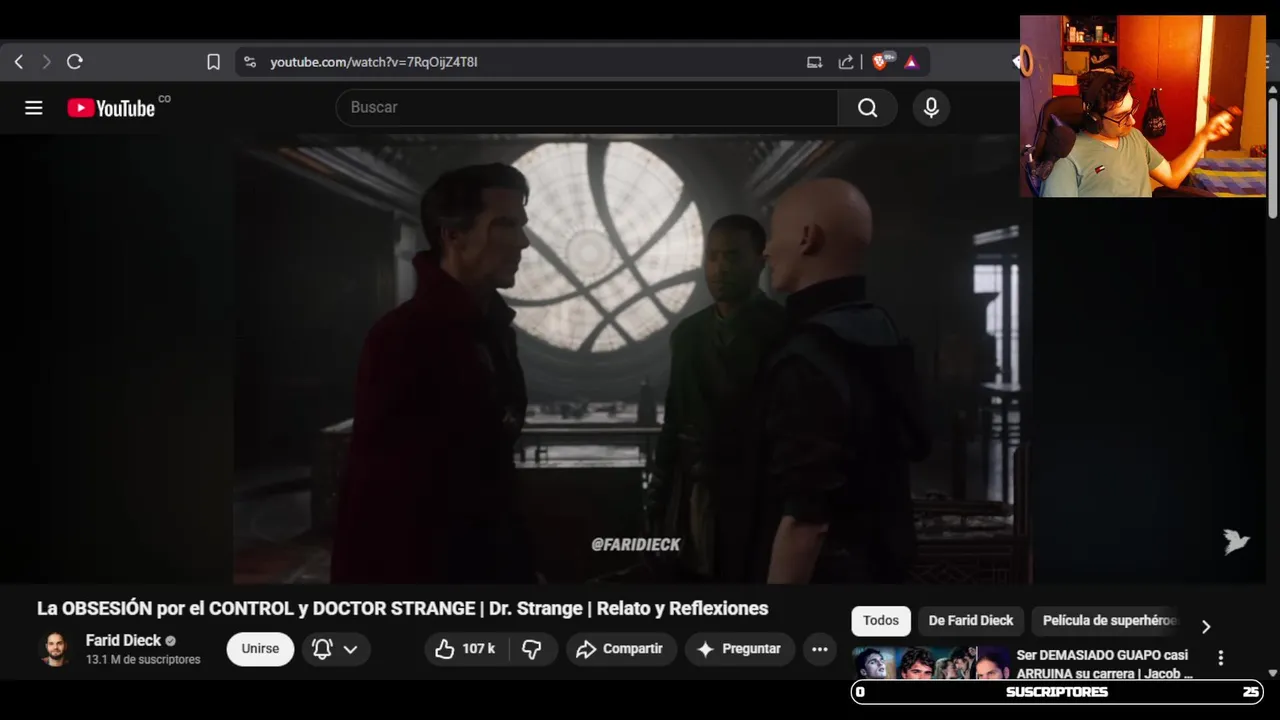Screen dimensions: 1280x720
Task: Show more chips with right chevron
Action: click(1206, 626)
